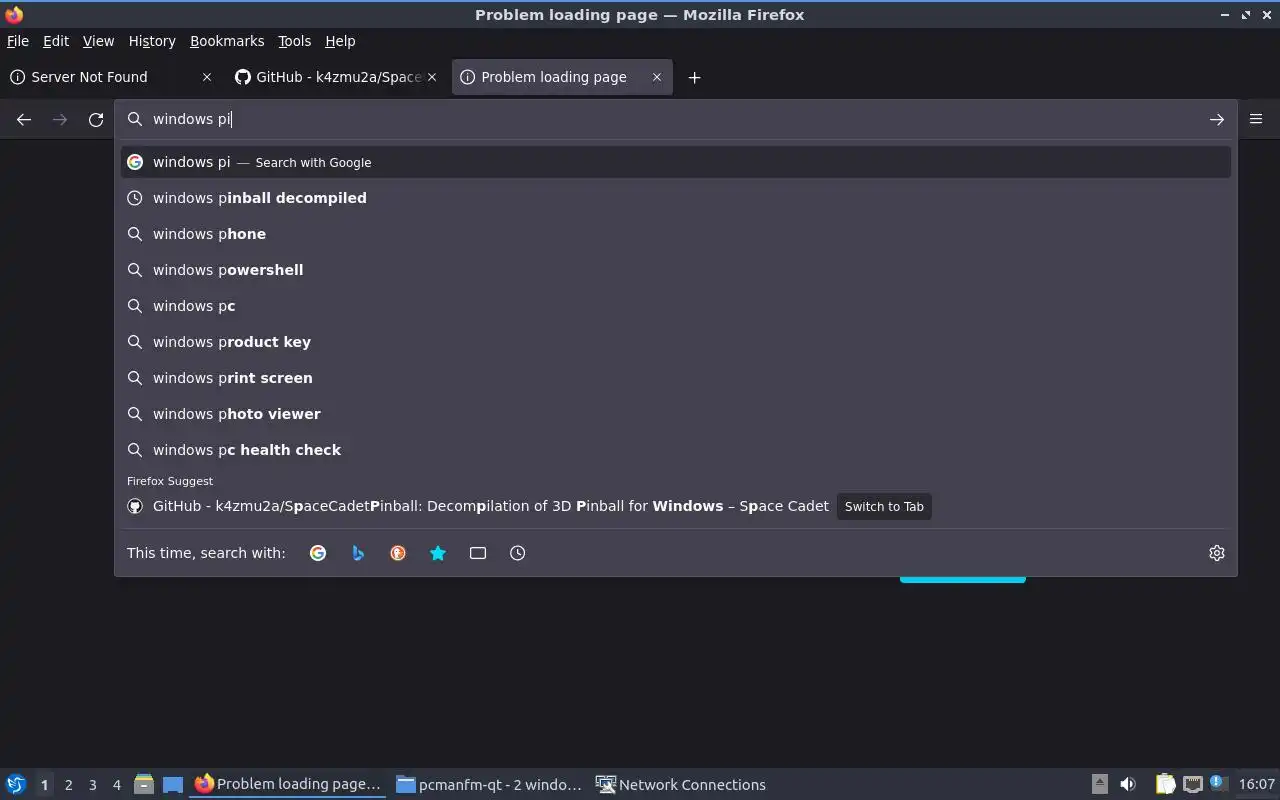1280x800 pixels.
Task: Go back with the back arrow
Action: (x=24, y=119)
